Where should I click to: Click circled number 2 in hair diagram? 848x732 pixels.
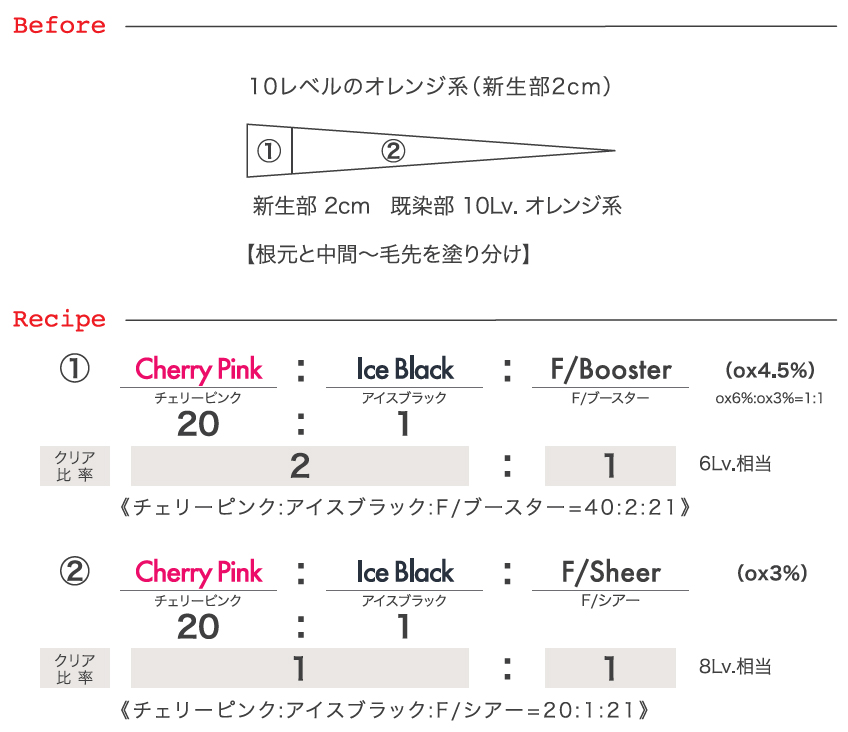[393, 151]
